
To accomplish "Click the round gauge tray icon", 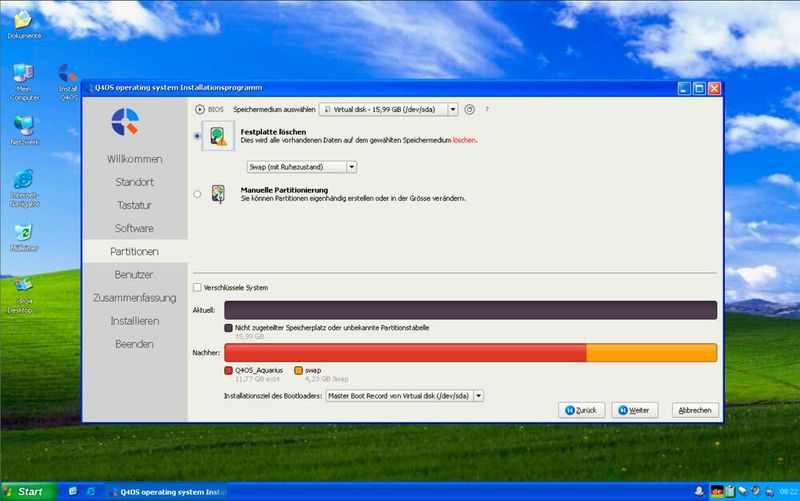I will tap(756, 491).
